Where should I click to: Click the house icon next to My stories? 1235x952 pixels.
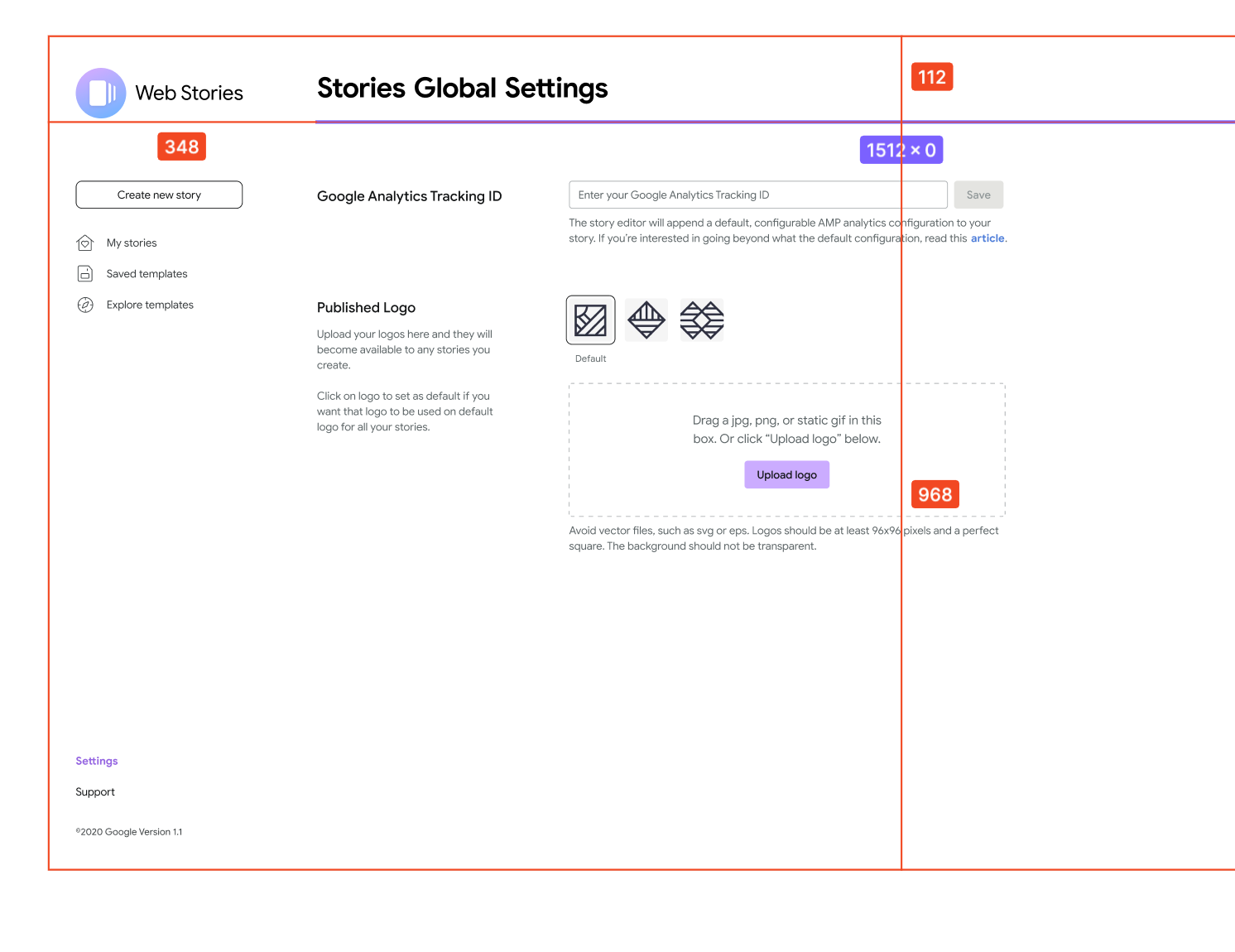tap(85, 243)
